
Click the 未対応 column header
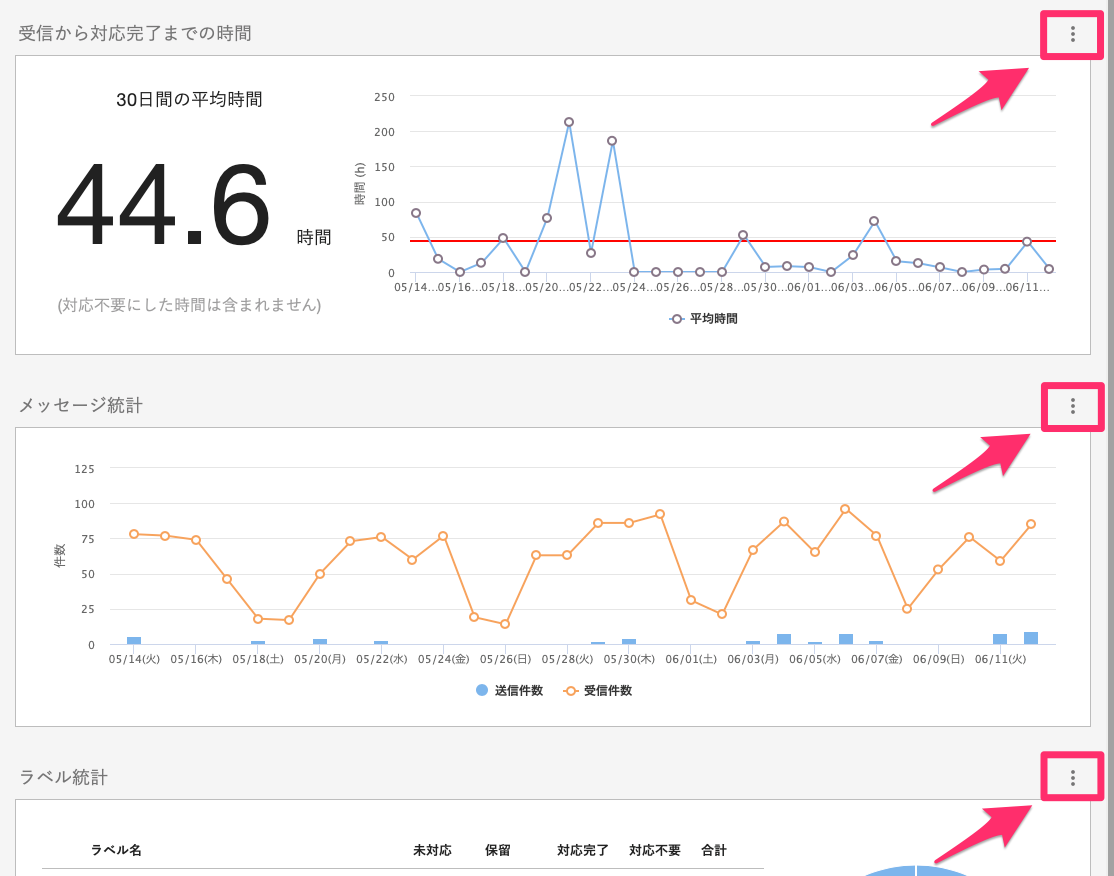[432, 850]
